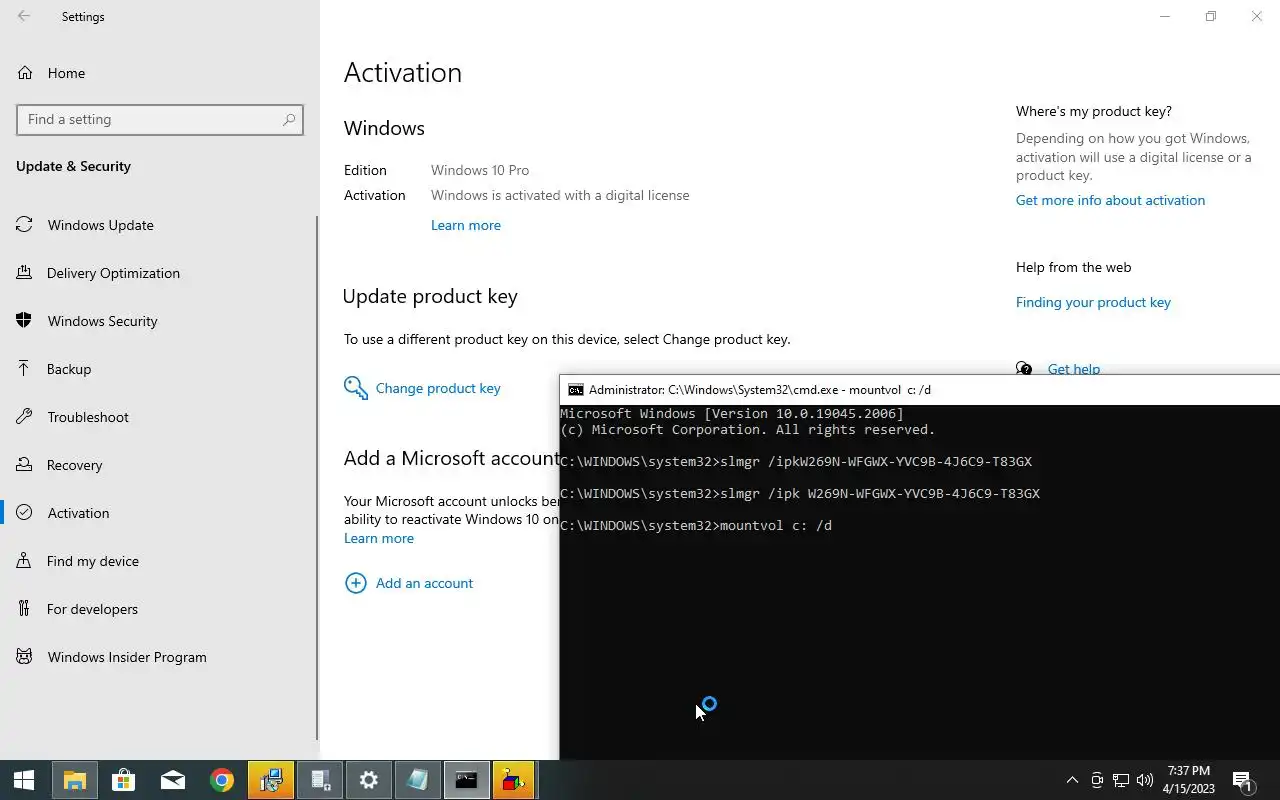1280x800 pixels.
Task: Switch to Command Prompt in the taskbar
Action: pos(466,780)
